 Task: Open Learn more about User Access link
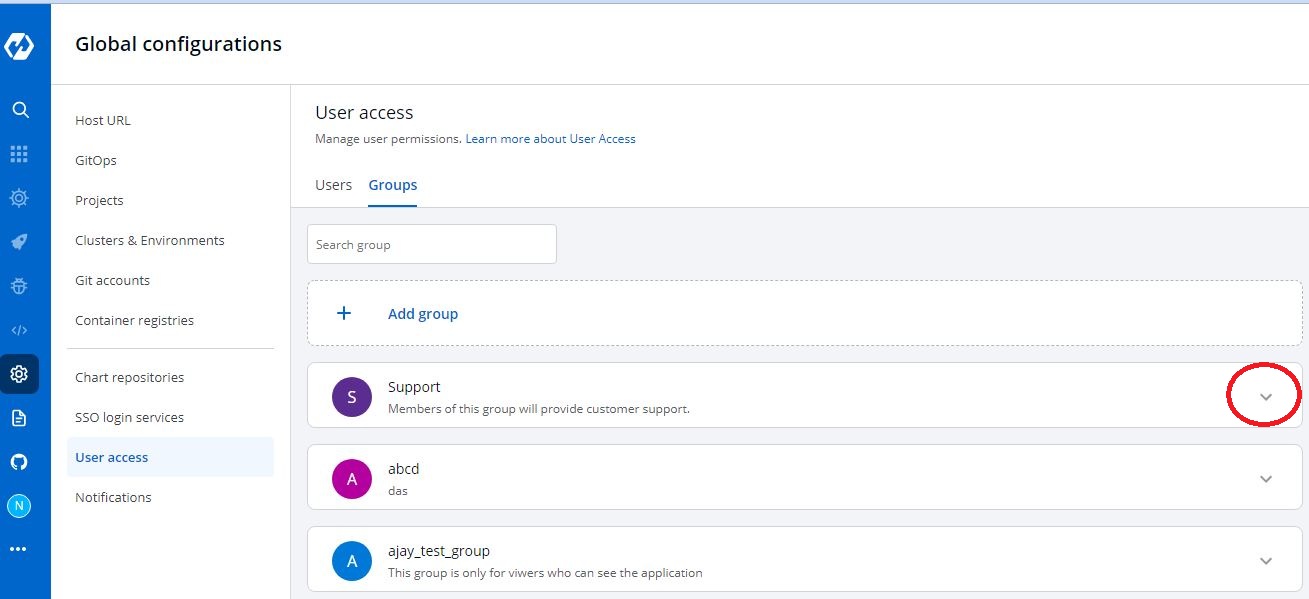(x=550, y=139)
